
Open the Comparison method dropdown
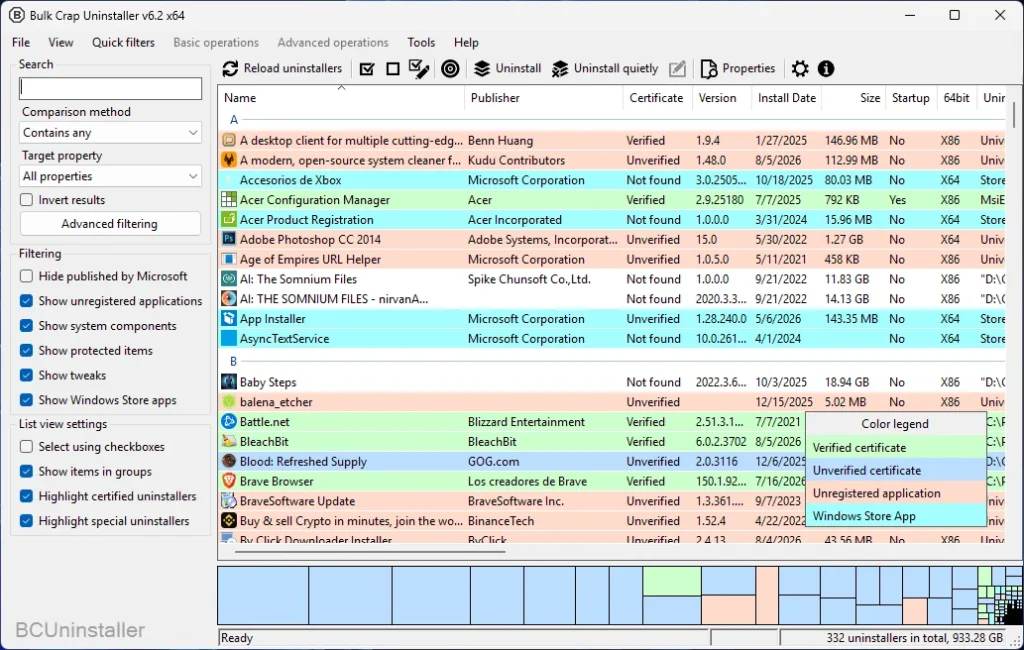(x=110, y=133)
